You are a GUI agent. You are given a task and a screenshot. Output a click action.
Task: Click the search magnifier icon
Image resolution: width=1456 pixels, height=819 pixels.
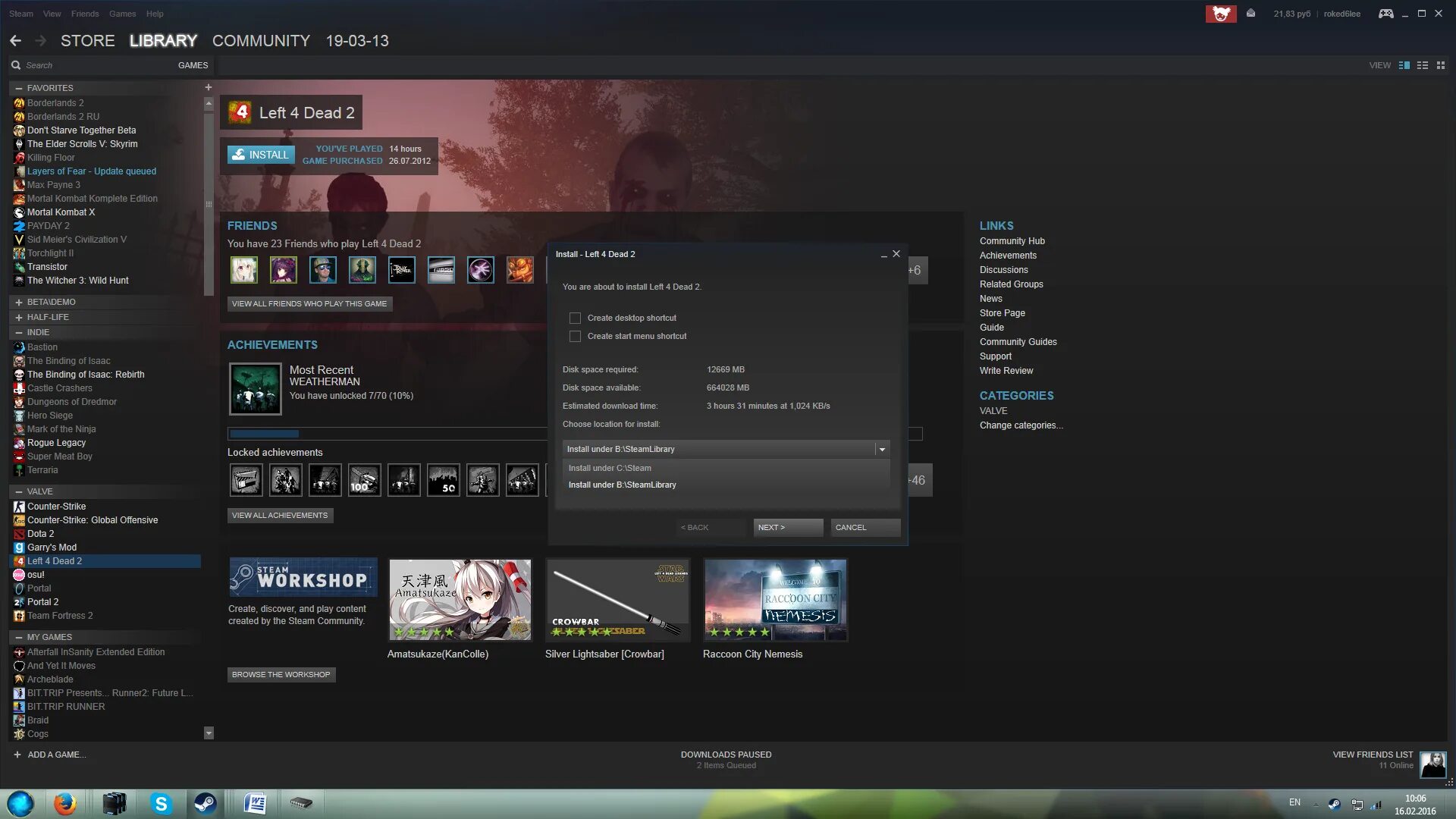tap(16, 65)
